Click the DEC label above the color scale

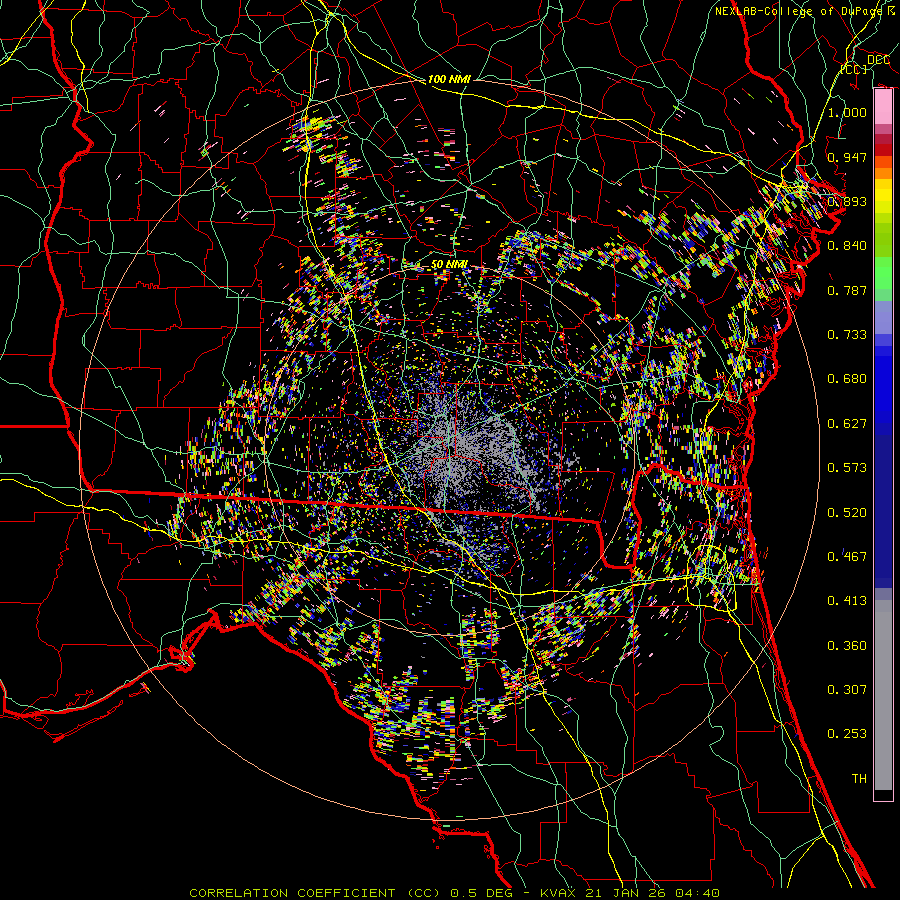(x=878, y=60)
